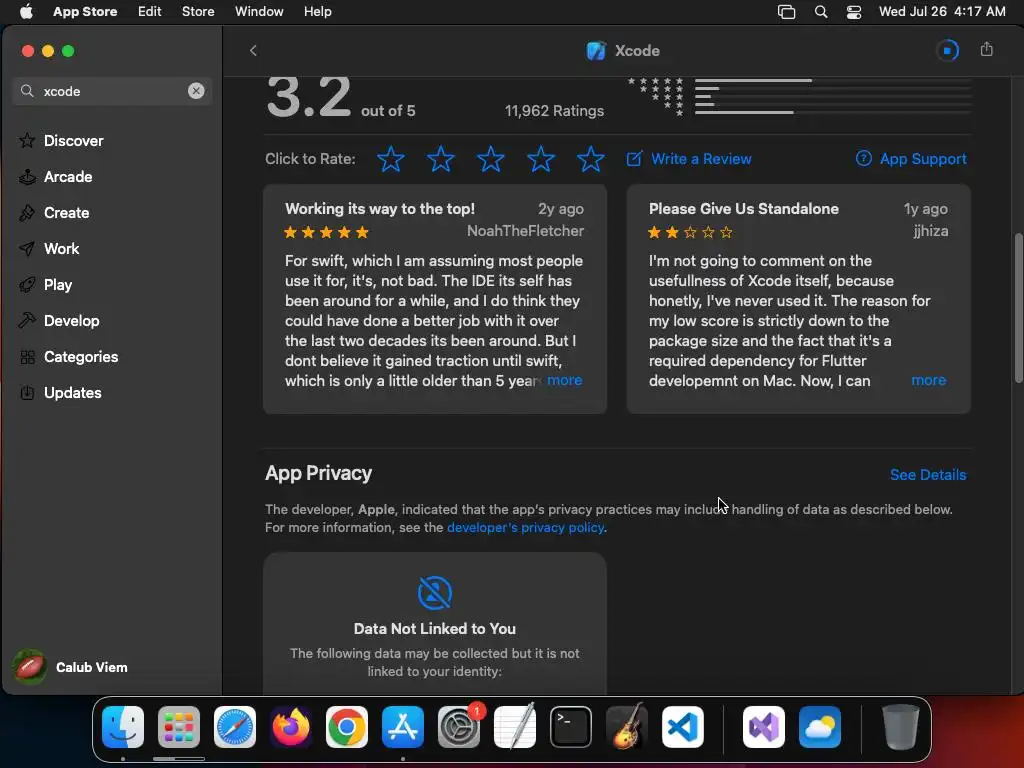Open Control Center in menu bar
This screenshot has height=768, width=1024.
pyautogui.click(x=854, y=12)
